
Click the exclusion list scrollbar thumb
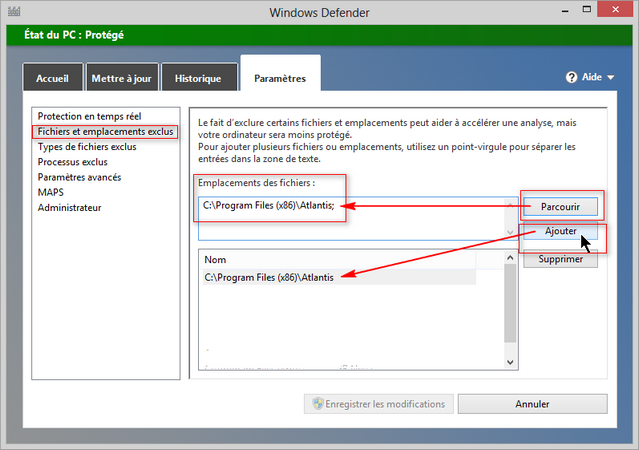click(510, 303)
